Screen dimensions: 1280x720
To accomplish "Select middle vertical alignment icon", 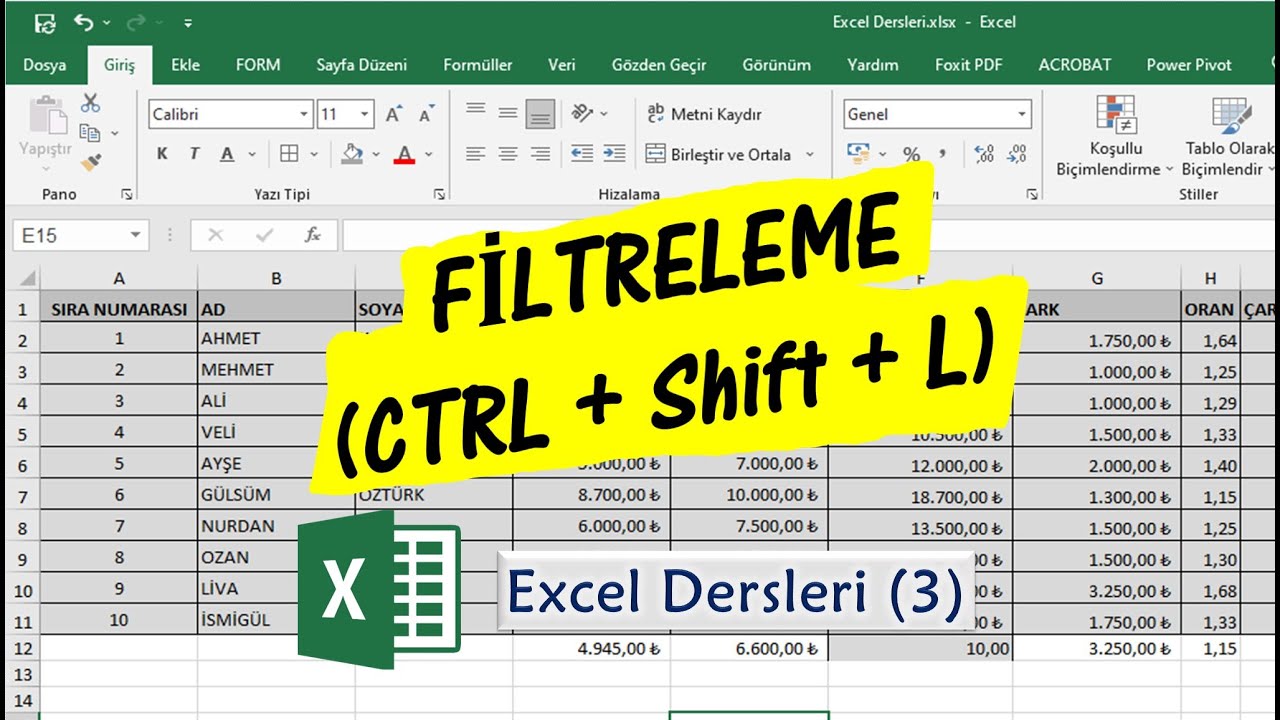I will click(x=508, y=114).
